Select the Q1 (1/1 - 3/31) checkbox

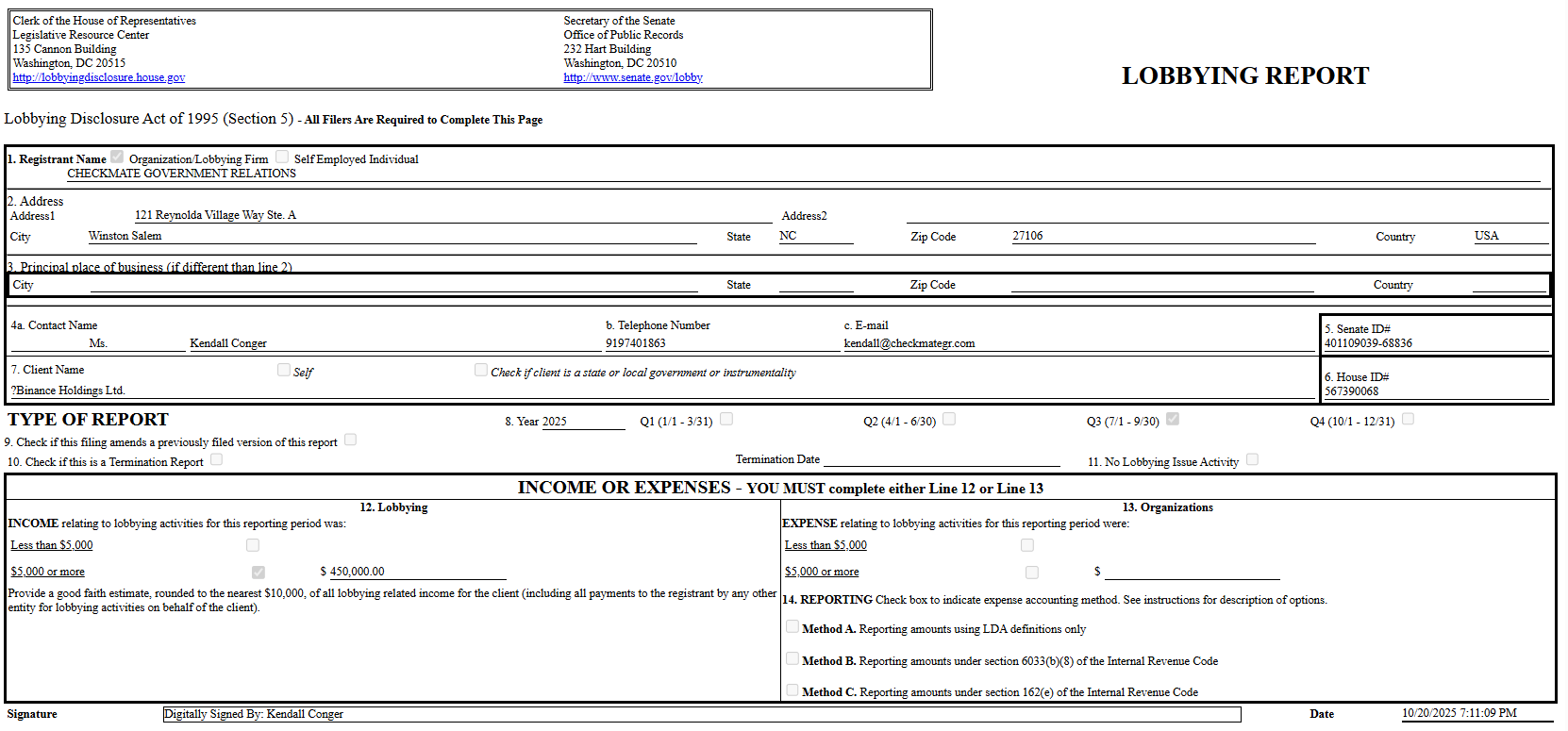click(726, 419)
